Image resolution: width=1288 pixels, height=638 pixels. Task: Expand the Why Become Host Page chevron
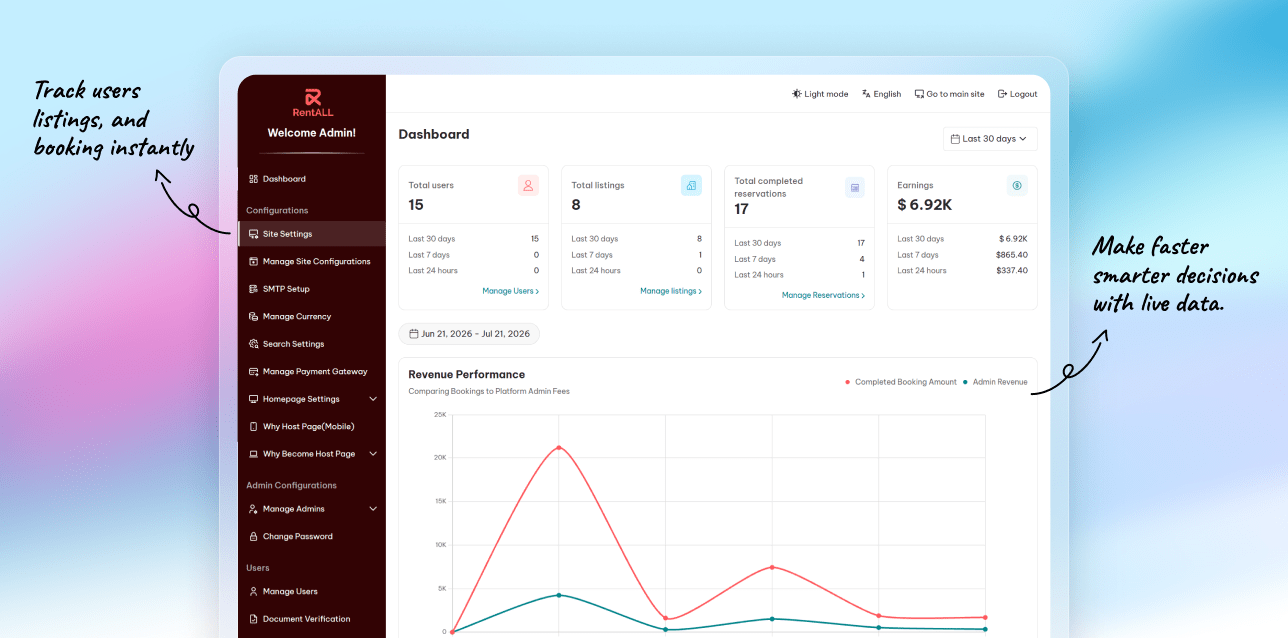(x=373, y=454)
